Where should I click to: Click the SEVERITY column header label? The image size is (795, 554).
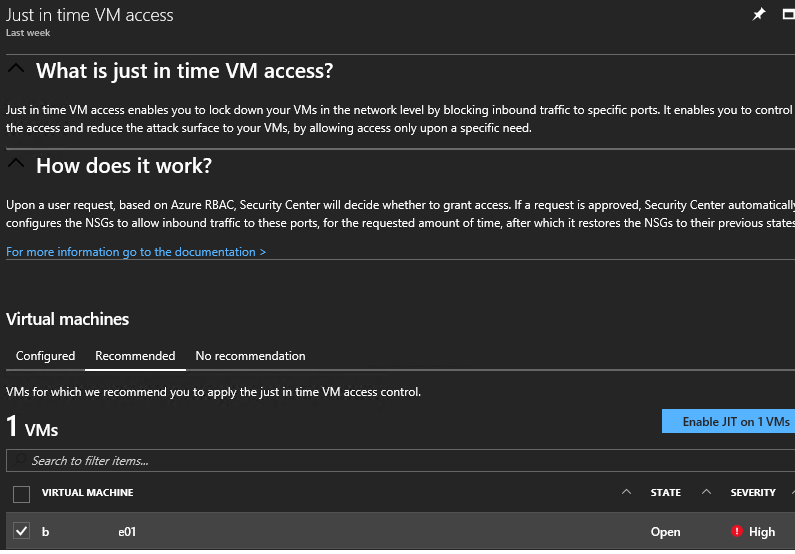753,493
